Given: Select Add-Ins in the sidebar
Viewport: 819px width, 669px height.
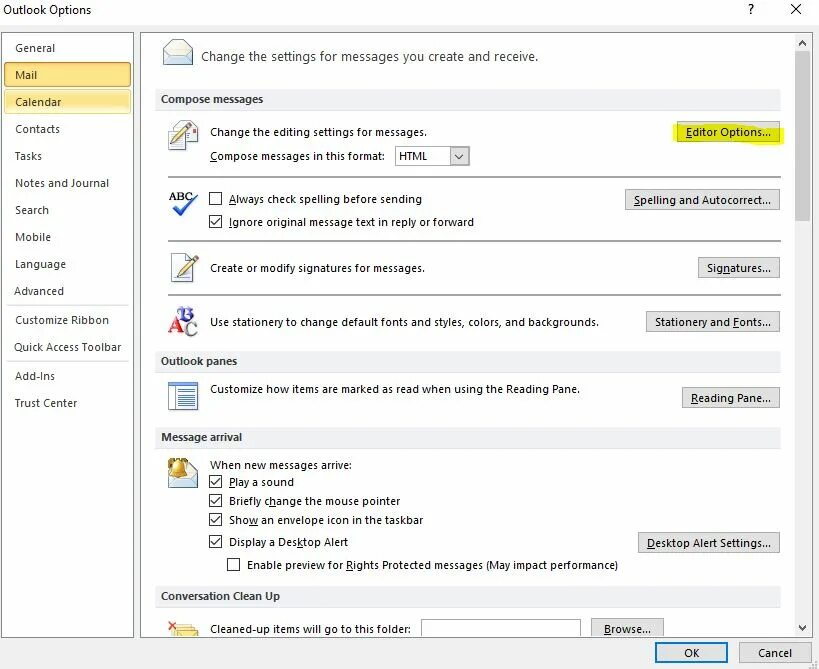Looking at the screenshot, I should [x=67, y=376].
